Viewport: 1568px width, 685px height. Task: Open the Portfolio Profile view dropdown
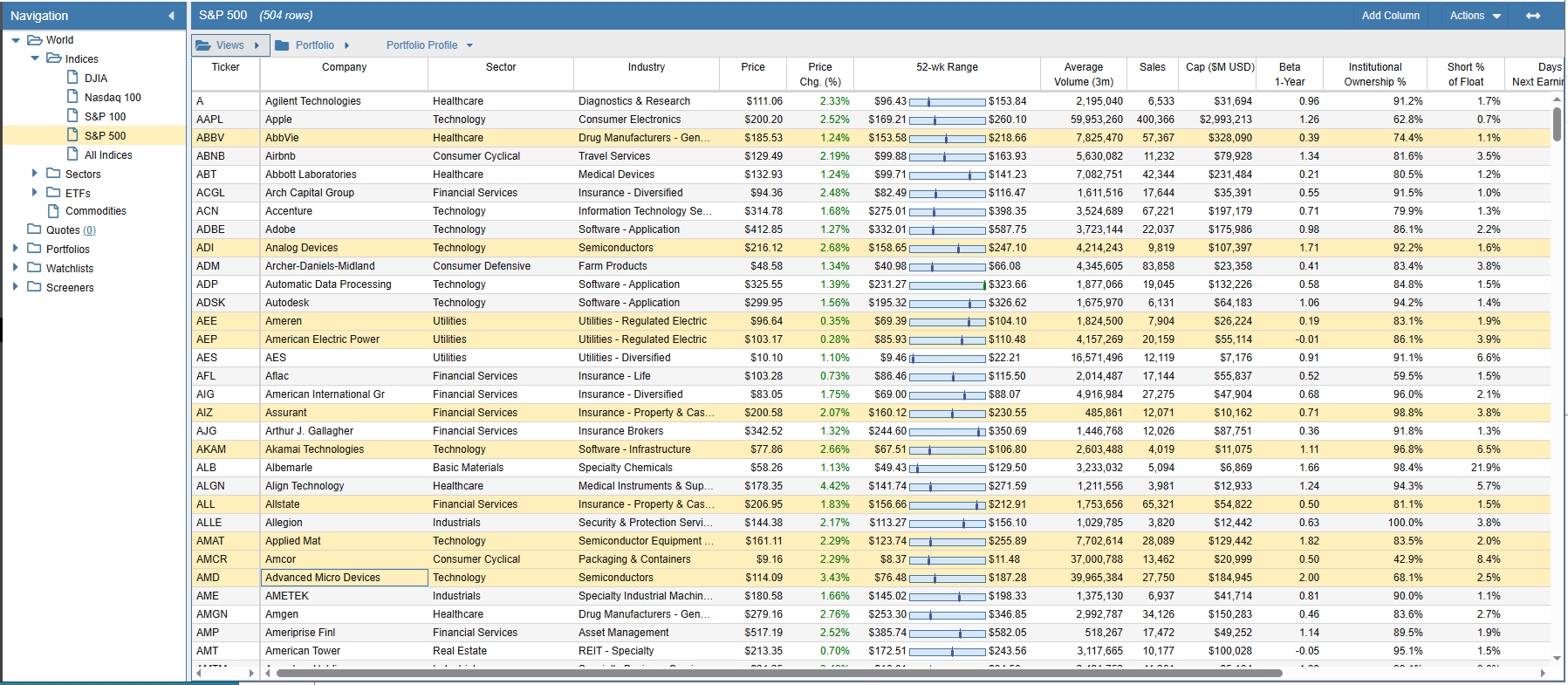[429, 45]
